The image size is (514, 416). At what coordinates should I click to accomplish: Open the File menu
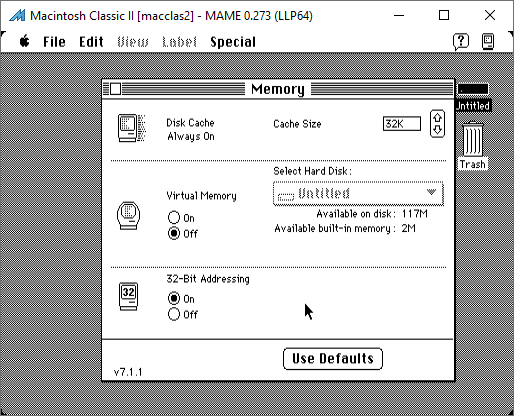pos(54,42)
